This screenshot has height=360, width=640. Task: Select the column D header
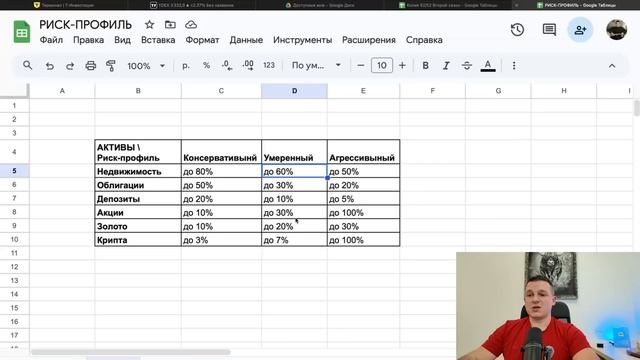(x=294, y=91)
